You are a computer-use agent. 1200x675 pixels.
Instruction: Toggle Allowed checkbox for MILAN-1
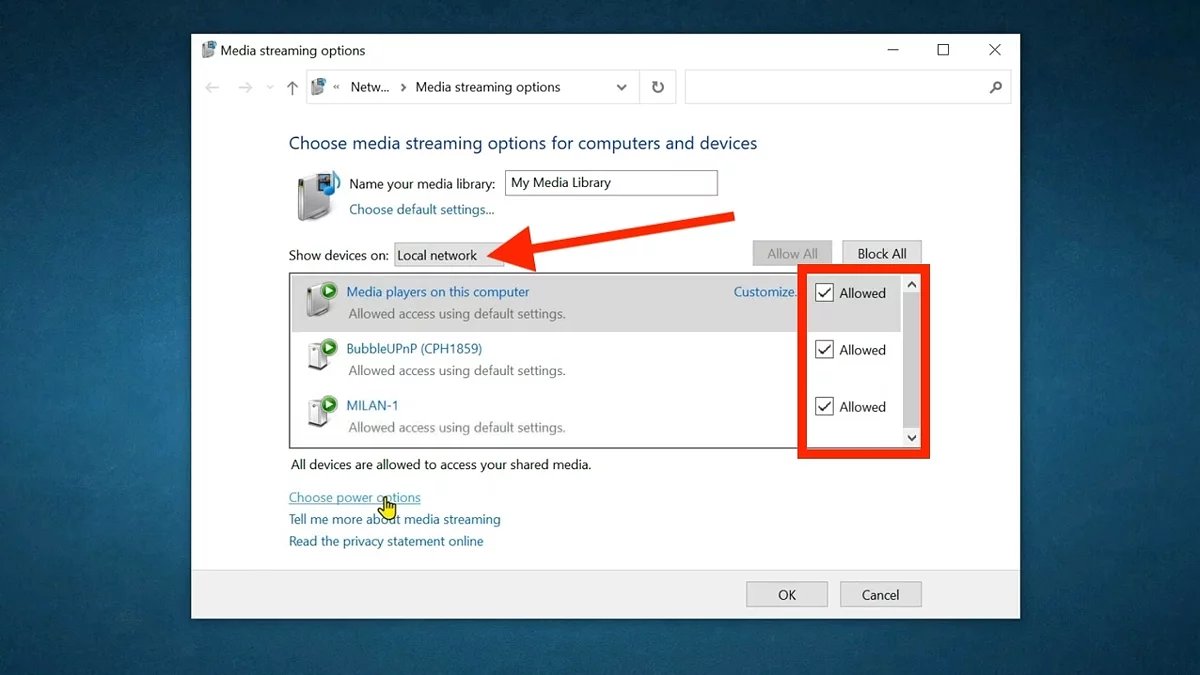point(825,407)
